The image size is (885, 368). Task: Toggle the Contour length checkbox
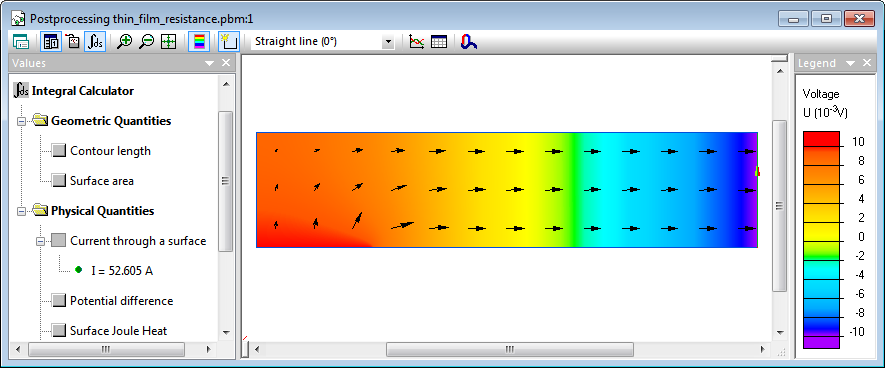point(59,151)
